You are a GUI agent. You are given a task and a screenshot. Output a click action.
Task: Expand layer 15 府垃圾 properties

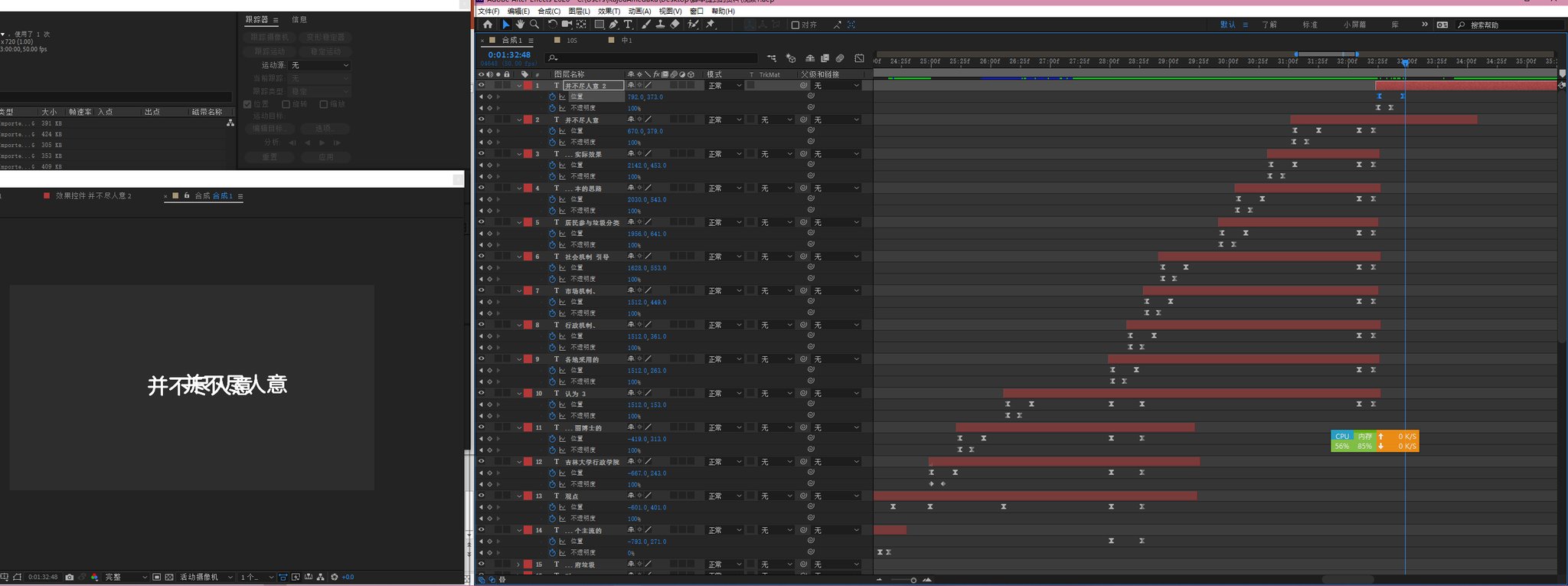tap(518, 565)
